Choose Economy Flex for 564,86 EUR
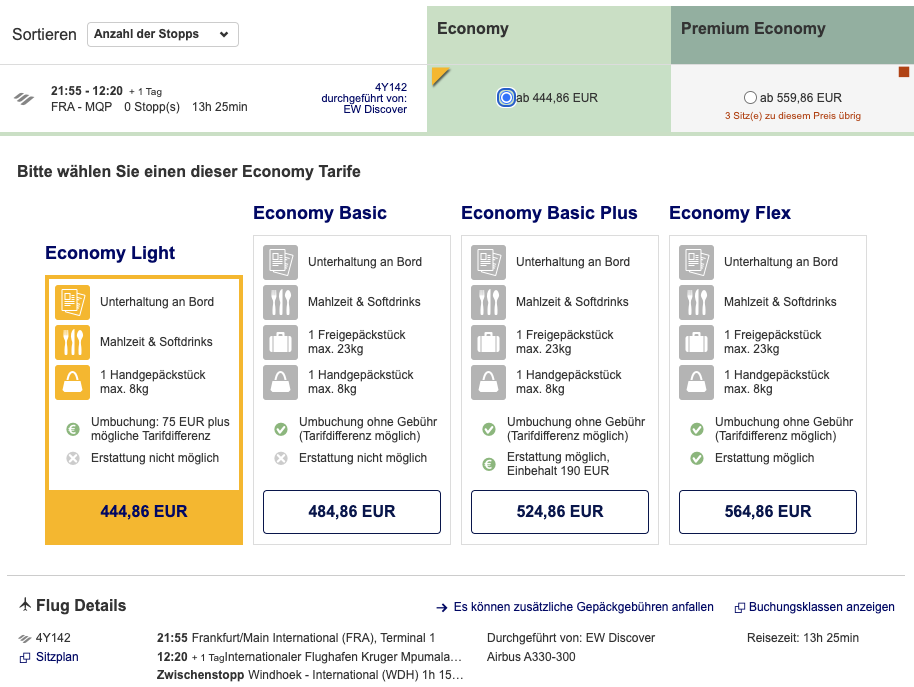Image resolution: width=914 pixels, height=687 pixels. pos(767,512)
